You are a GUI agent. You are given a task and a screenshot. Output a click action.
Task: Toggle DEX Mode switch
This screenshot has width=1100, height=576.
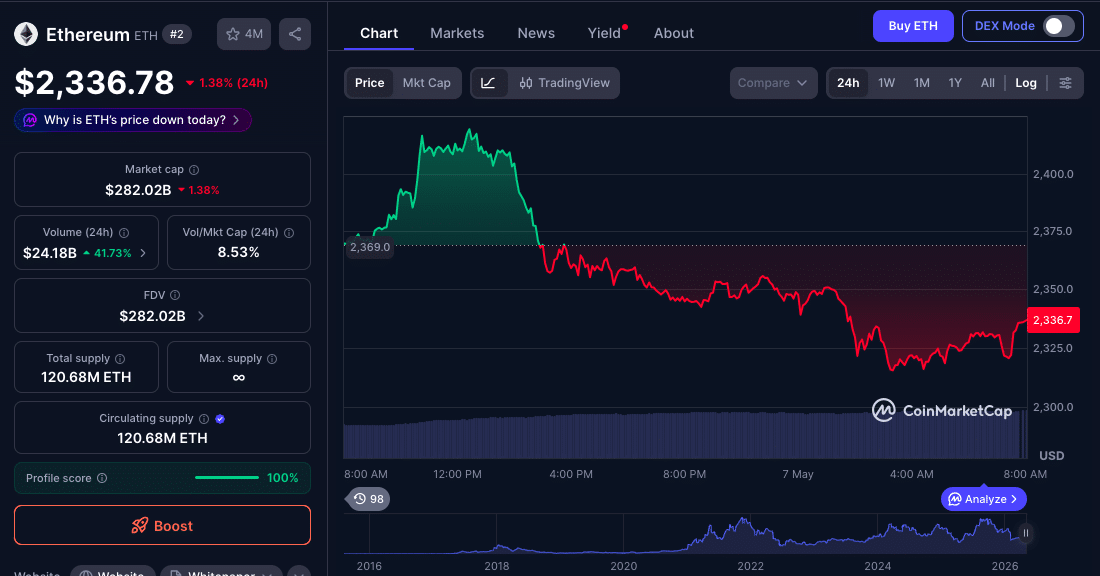pyautogui.click(x=1059, y=26)
